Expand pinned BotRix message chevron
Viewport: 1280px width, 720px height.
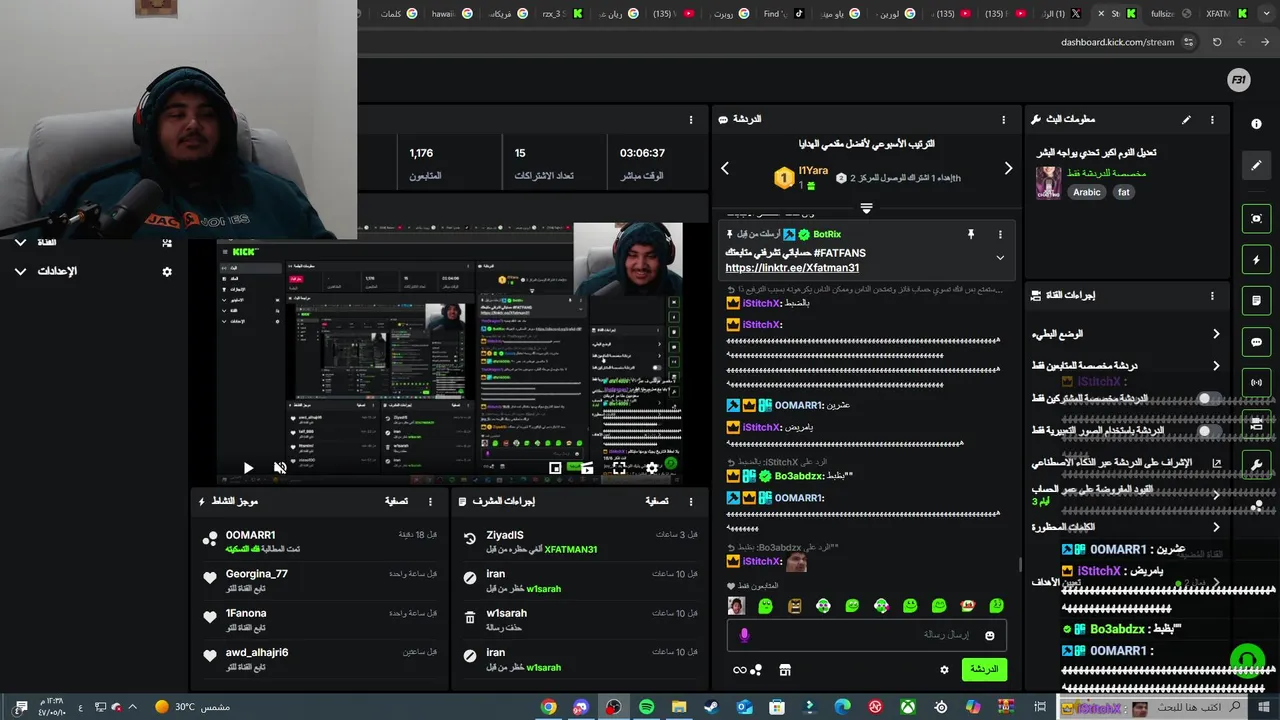[1000, 258]
